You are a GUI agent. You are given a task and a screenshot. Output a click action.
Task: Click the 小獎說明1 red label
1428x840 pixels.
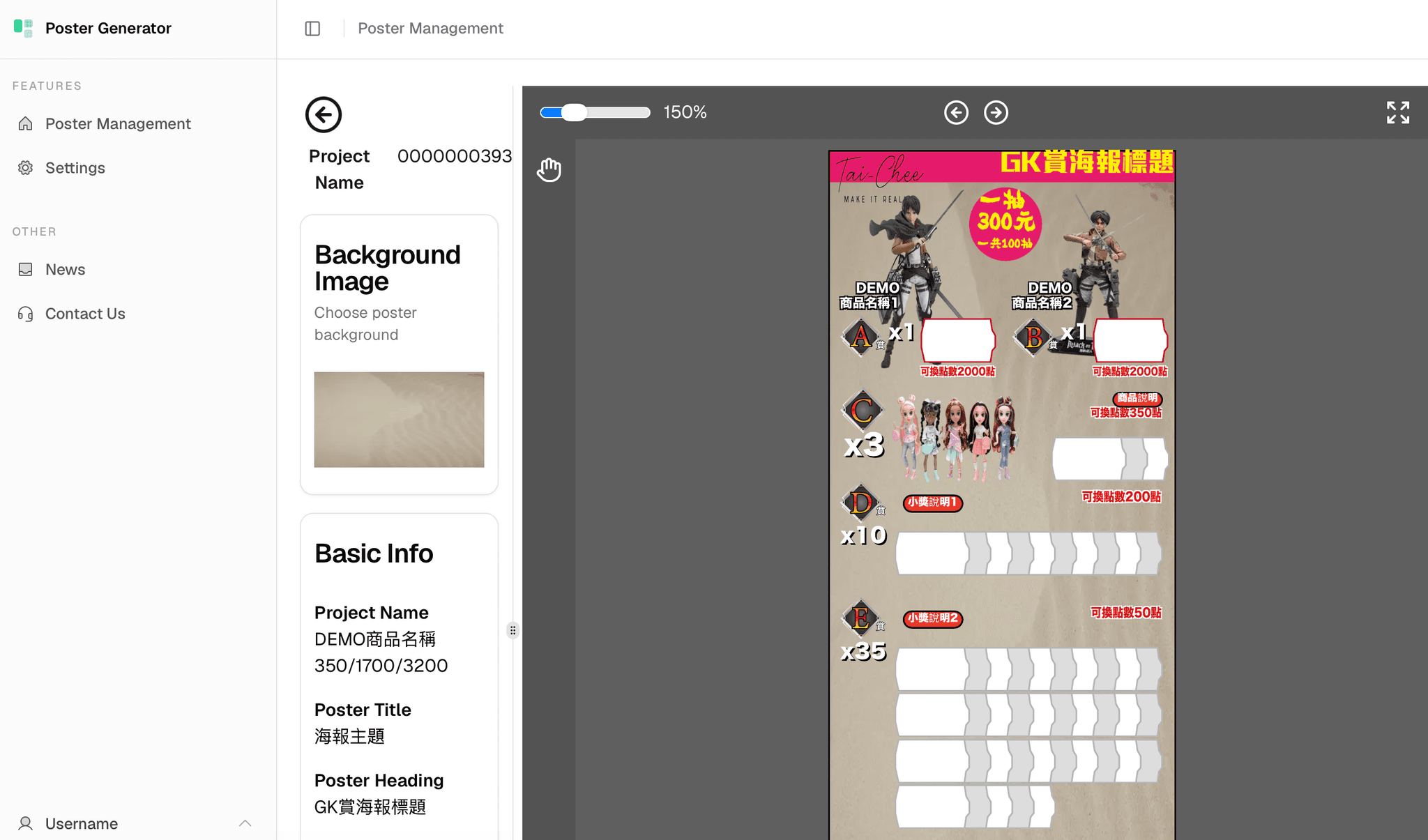pyautogui.click(x=933, y=503)
